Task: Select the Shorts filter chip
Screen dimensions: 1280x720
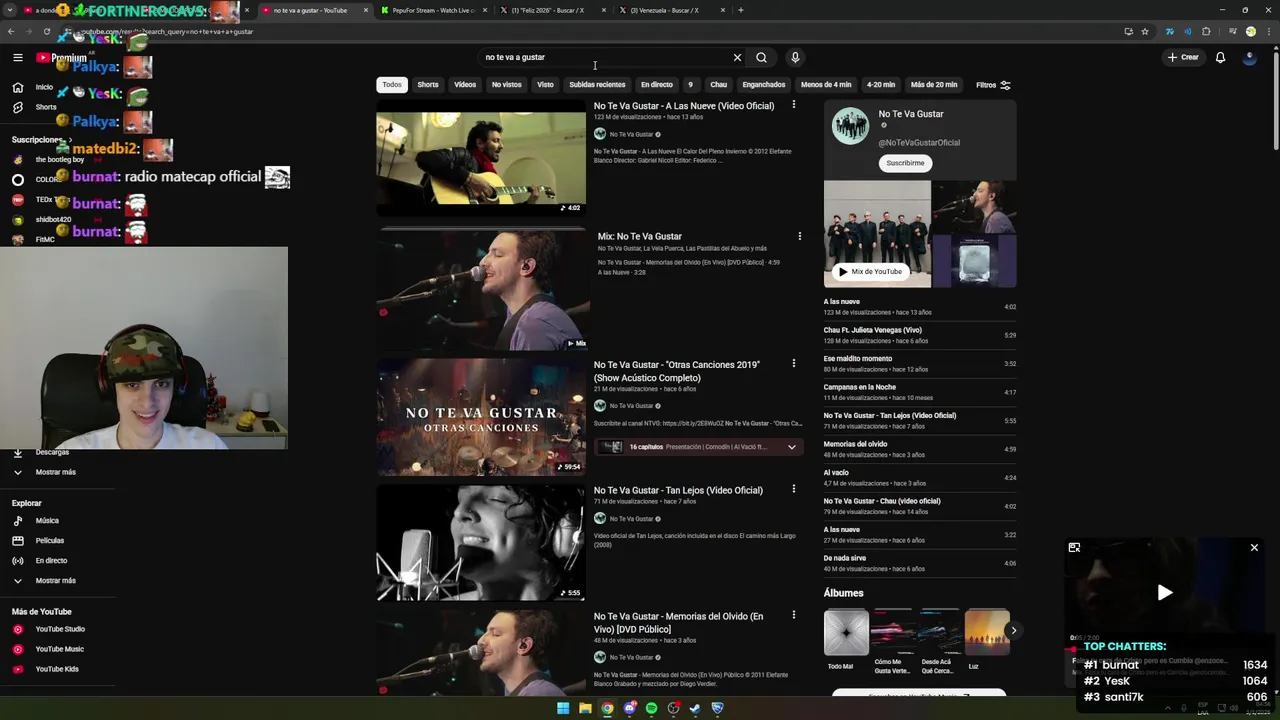Action: click(428, 85)
